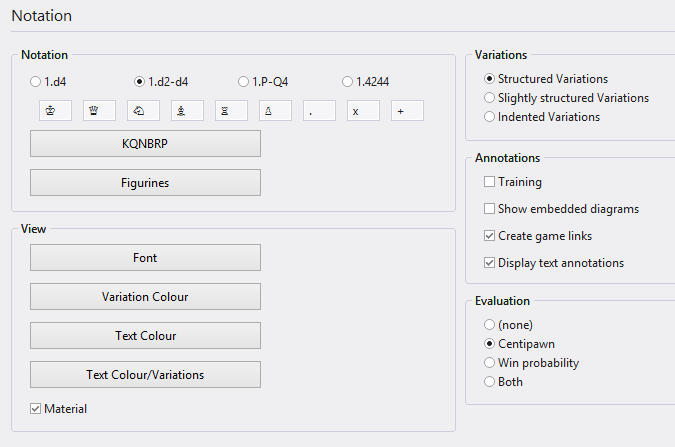
Task: Click the capture symbol 'x' field
Action: tap(363, 111)
